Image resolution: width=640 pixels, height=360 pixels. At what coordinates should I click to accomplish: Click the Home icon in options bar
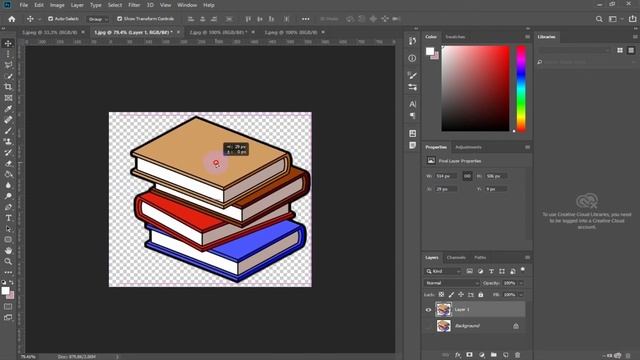[12, 19]
